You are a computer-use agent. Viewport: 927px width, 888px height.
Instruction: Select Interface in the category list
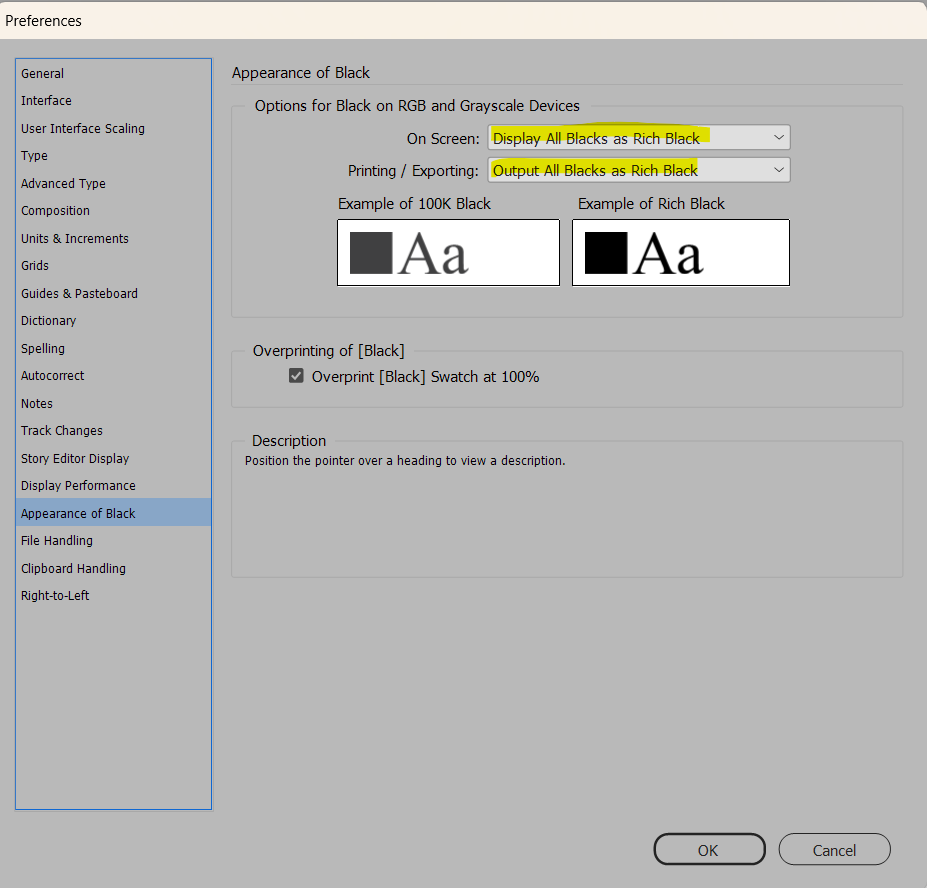pos(113,101)
